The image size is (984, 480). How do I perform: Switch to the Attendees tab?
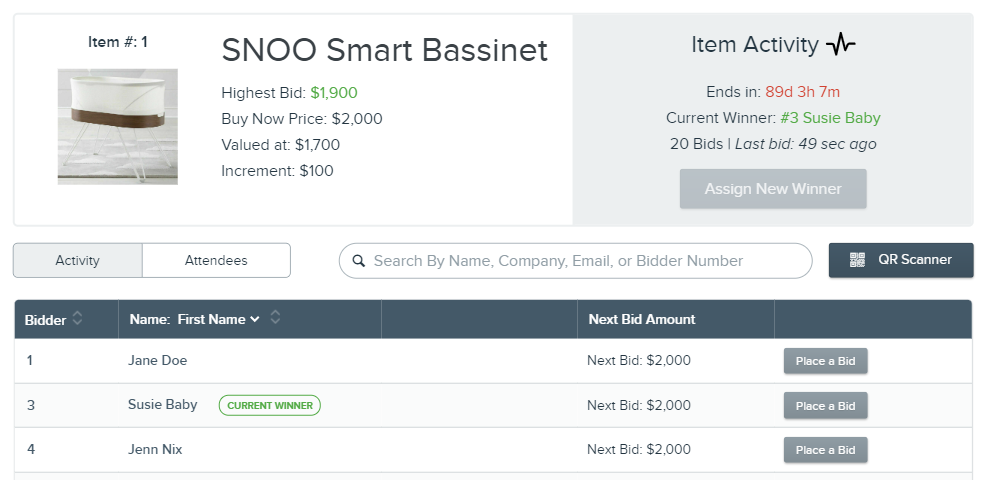point(216,260)
